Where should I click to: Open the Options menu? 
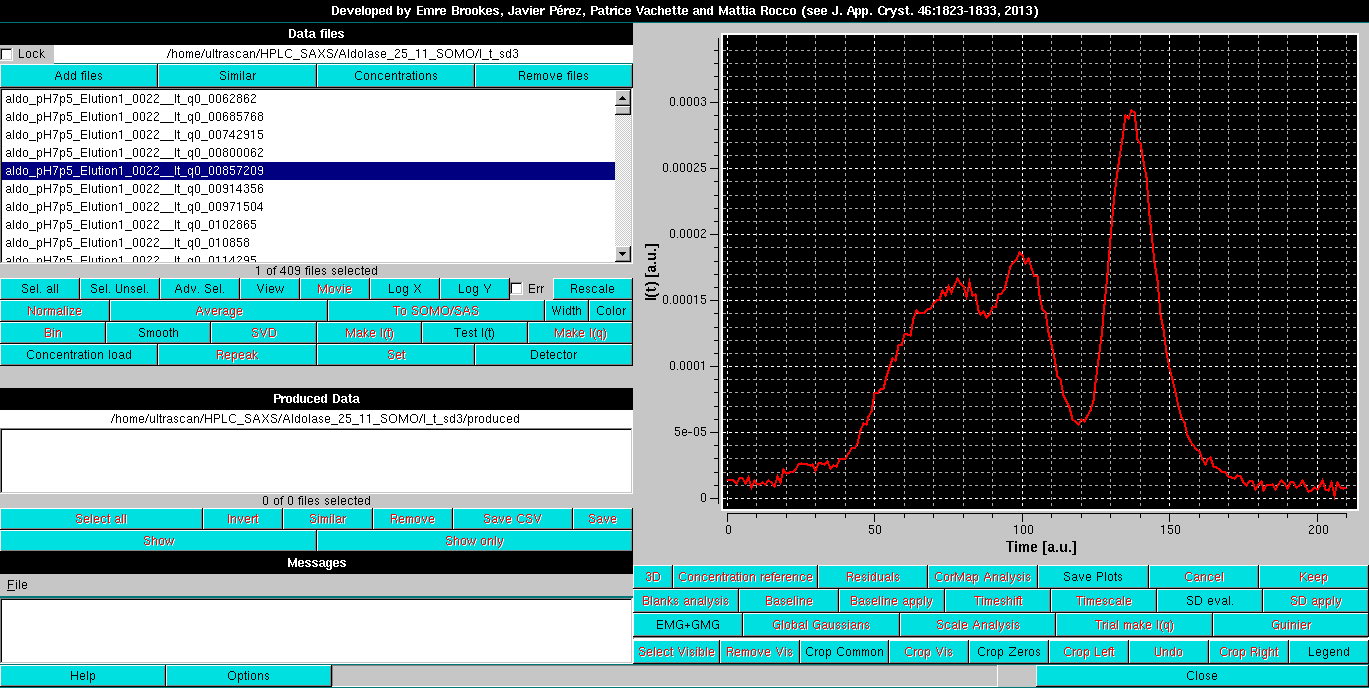(x=247, y=675)
